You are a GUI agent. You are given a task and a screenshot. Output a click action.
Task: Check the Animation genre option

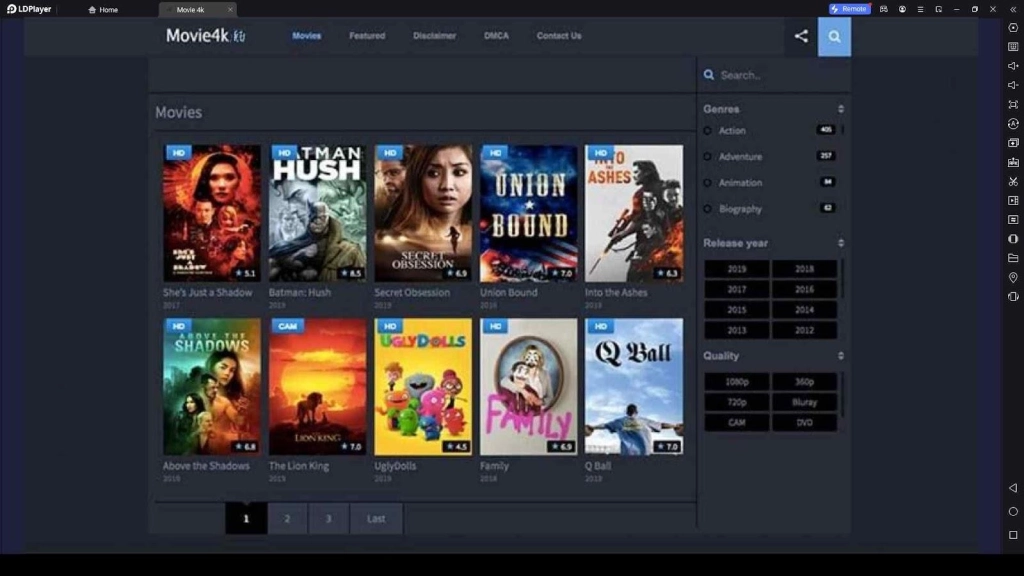(x=709, y=182)
